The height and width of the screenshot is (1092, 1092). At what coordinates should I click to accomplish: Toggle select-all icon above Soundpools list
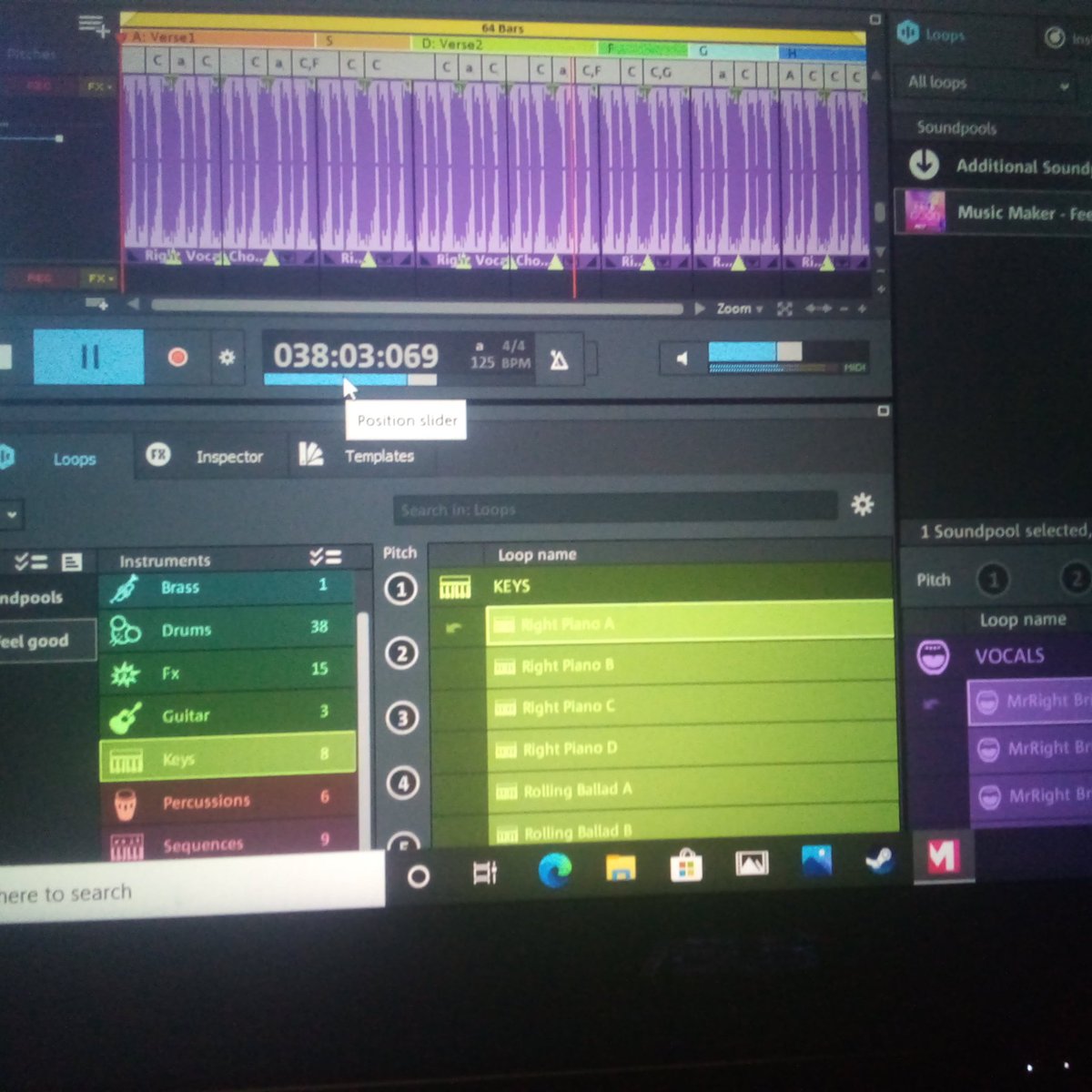[x=30, y=561]
